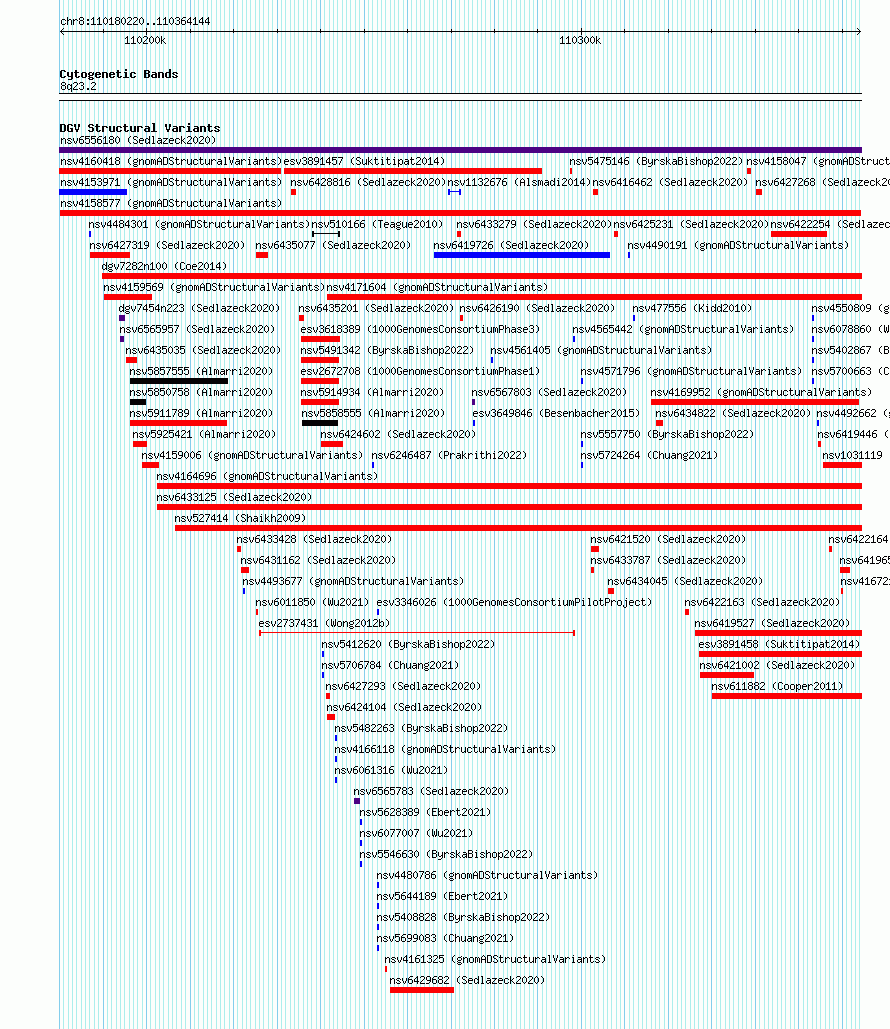
Task: Click nsv5482263 (ByrskaBishop2022) label
Action: (x=421, y=728)
